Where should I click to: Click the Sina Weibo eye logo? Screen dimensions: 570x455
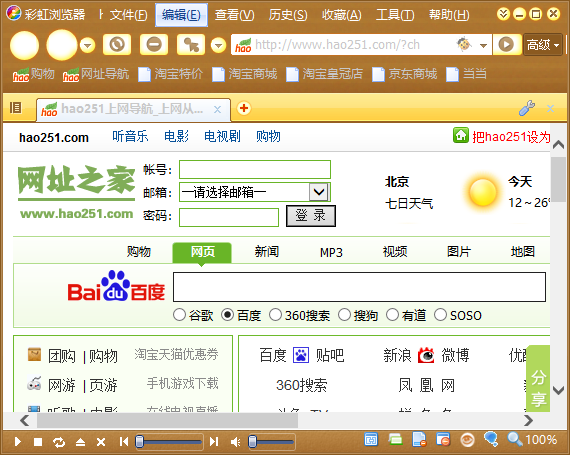pyautogui.click(x=426, y=355)
